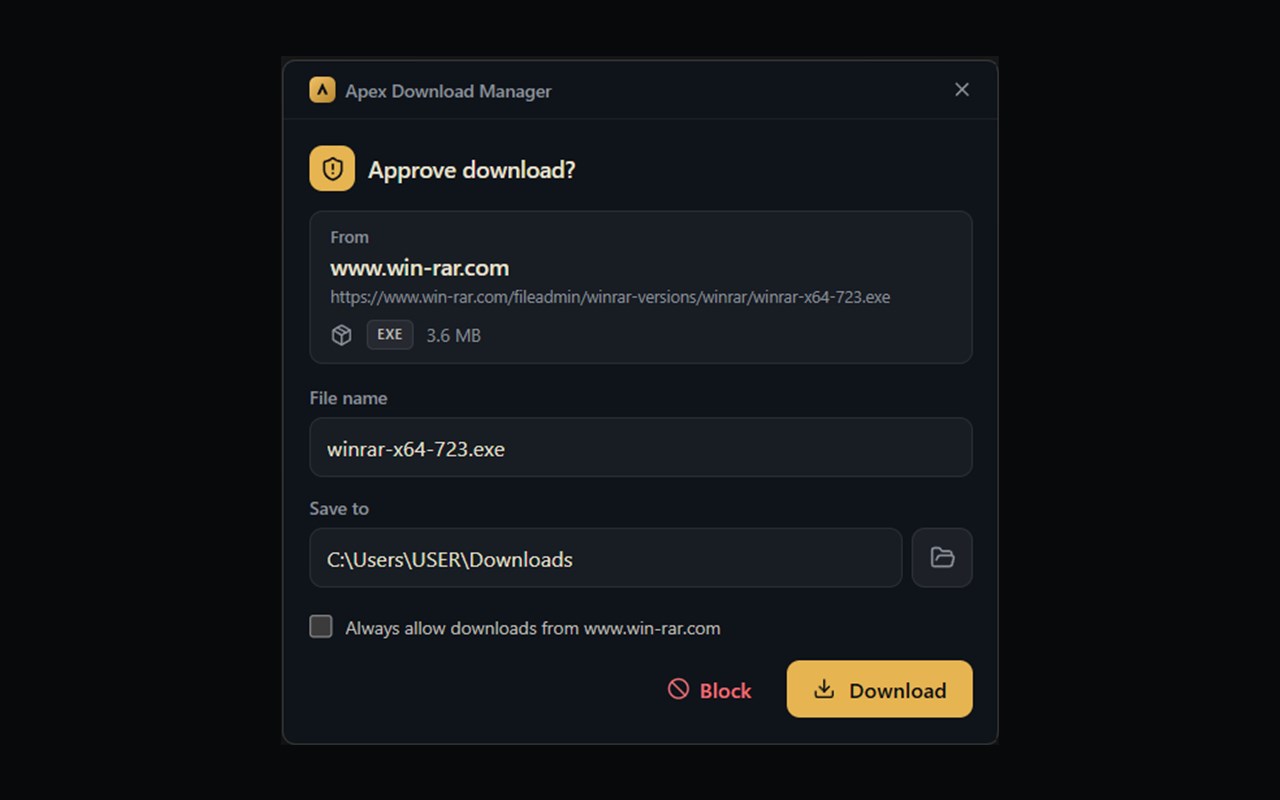1280x800 pixels.
Task: Click the download arrow icon on Download
Action: (x=824, y=689)
